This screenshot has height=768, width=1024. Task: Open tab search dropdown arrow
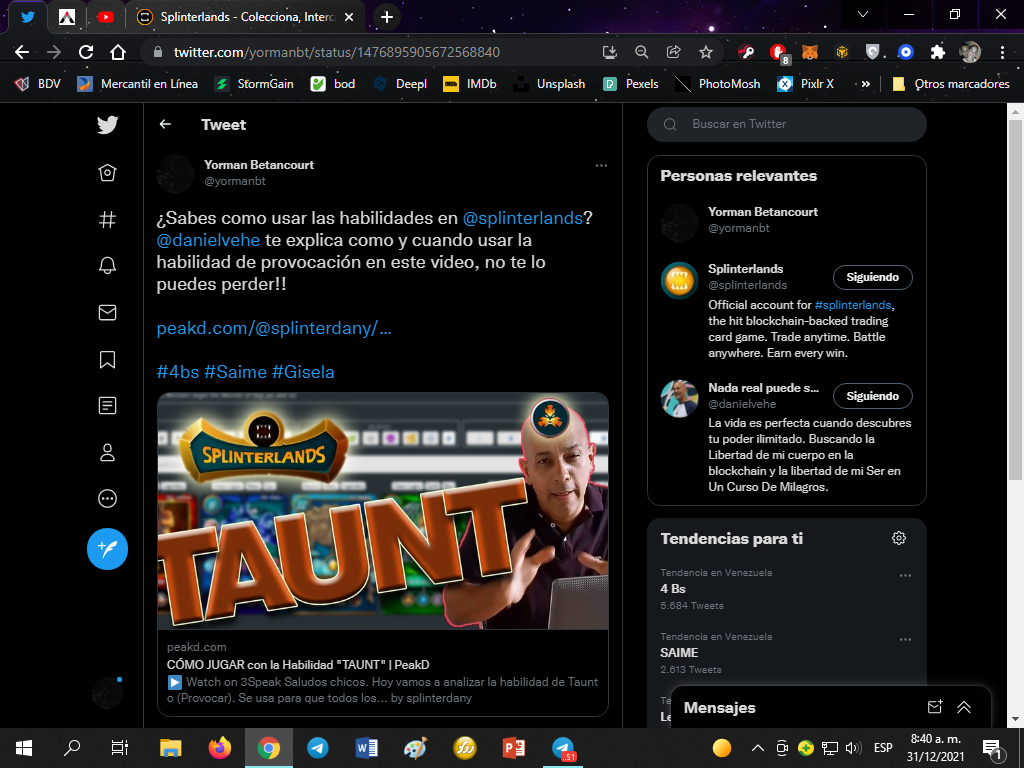(x=863, y=14)
